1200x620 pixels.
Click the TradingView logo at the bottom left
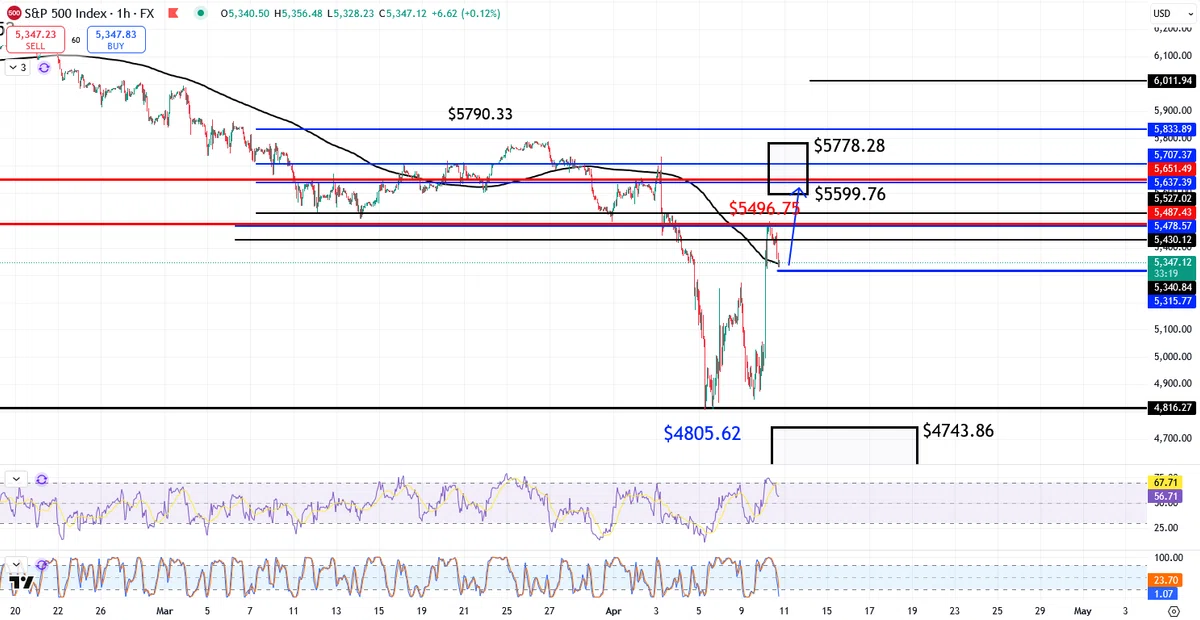22,581
